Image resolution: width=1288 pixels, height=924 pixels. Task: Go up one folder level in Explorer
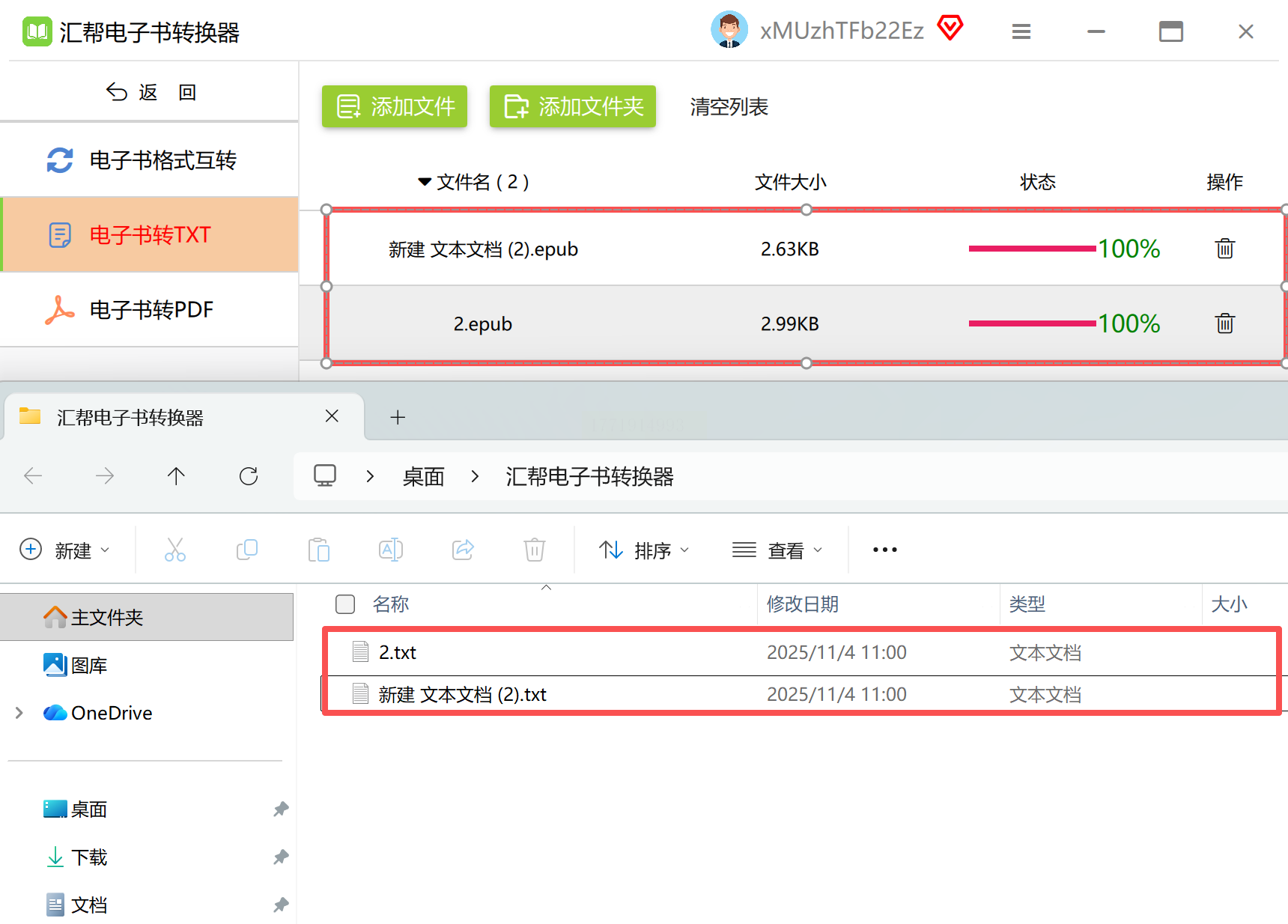pos(176,476)
